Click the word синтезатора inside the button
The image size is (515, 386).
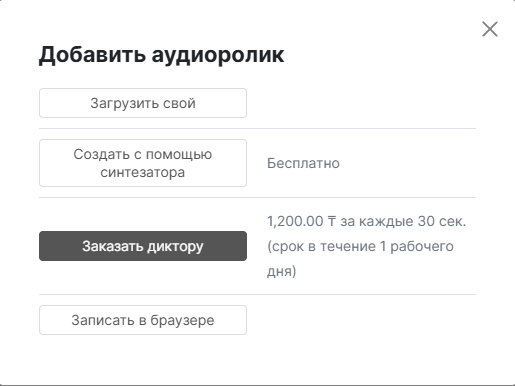pyautogui.click(x=143, y=172)
